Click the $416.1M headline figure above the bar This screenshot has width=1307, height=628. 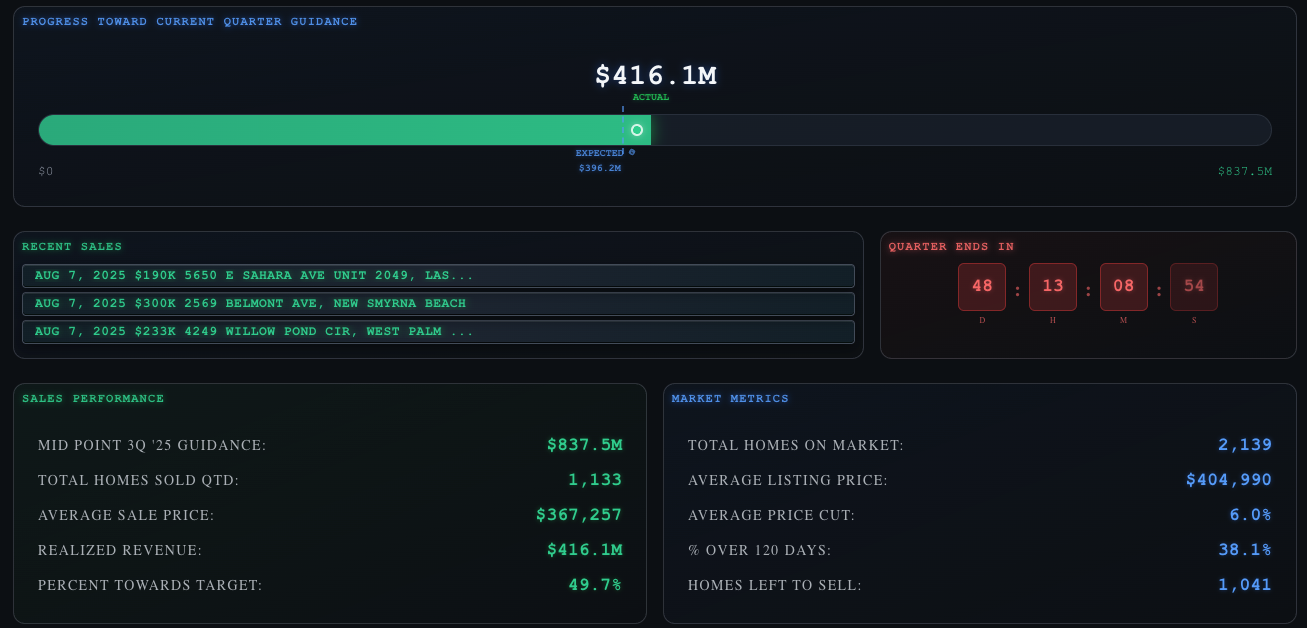(x=656, y=76)
